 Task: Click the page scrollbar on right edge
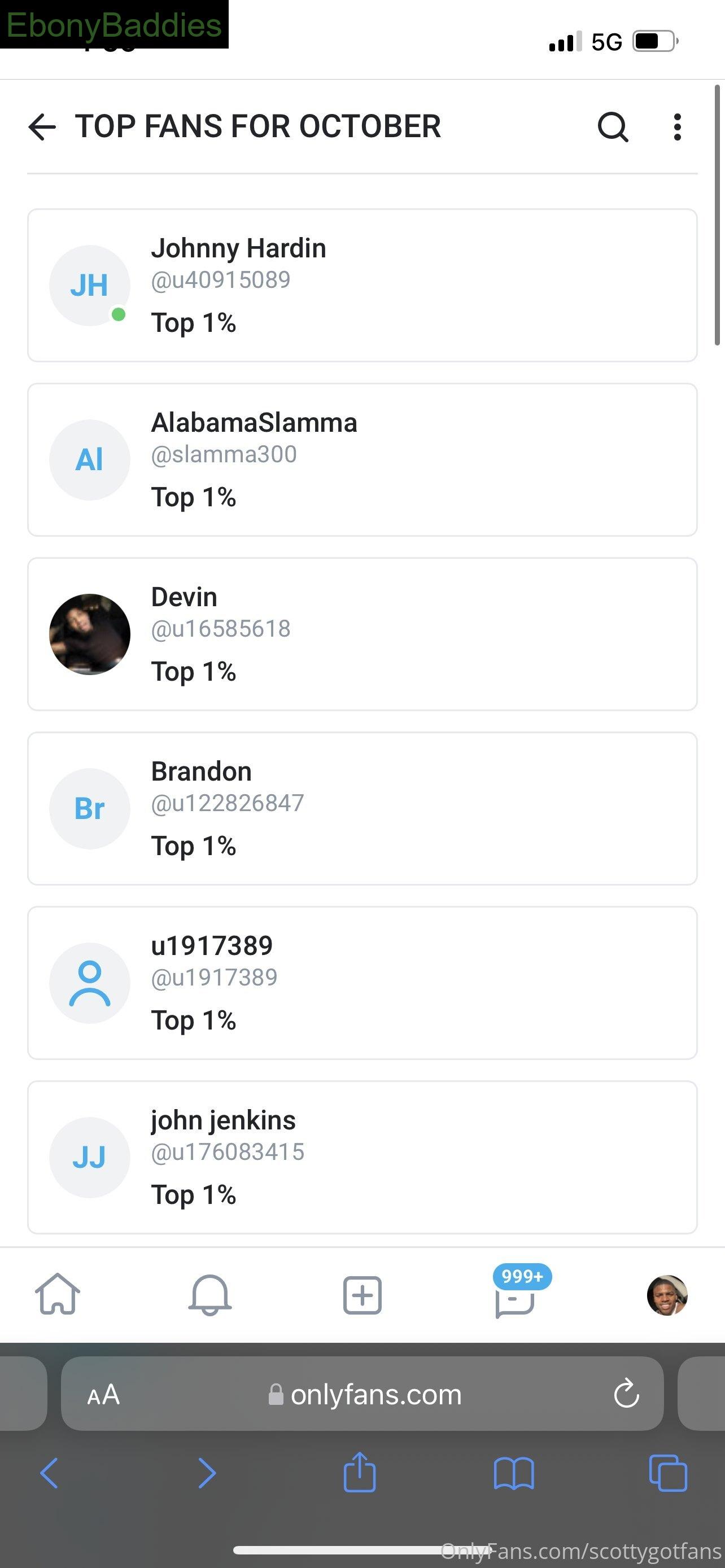tap(717, 216)
